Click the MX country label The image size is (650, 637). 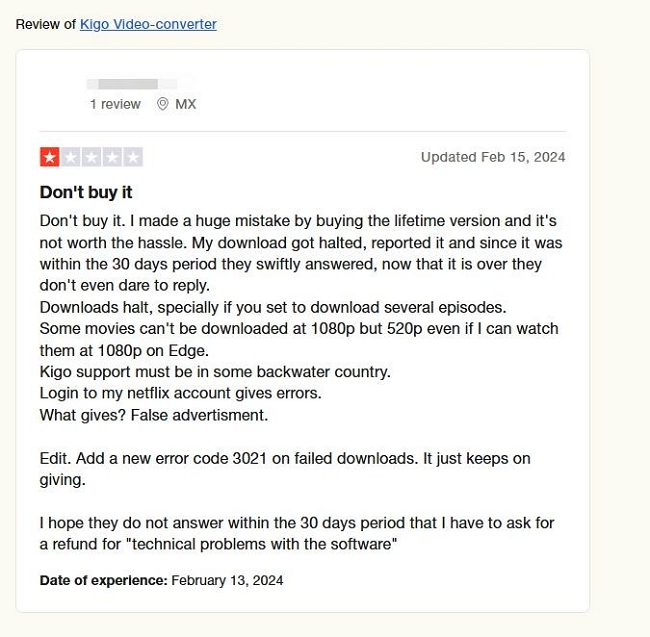point(185,104)
